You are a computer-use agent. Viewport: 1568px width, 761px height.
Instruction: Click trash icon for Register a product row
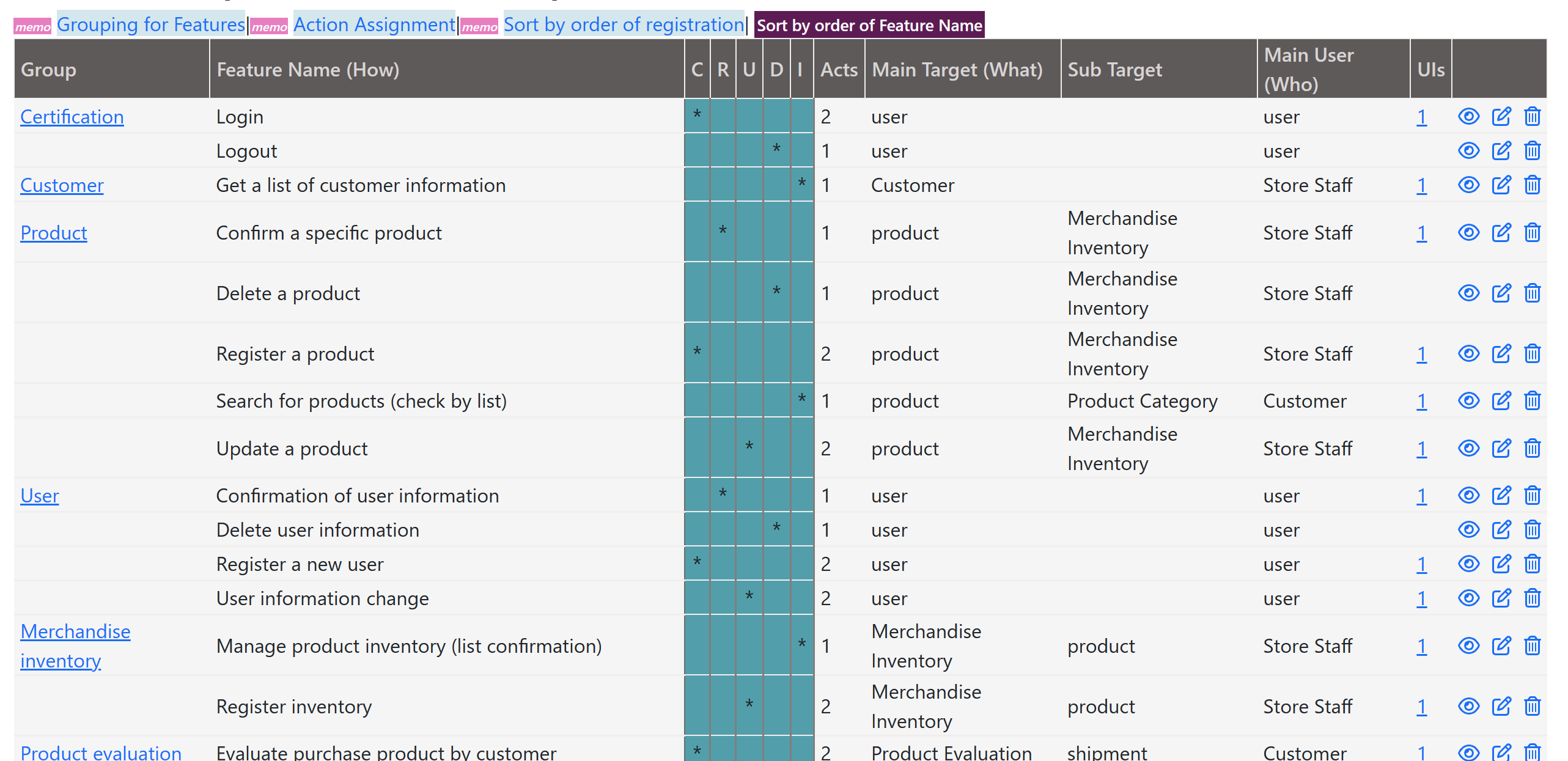coord(1532,353)
